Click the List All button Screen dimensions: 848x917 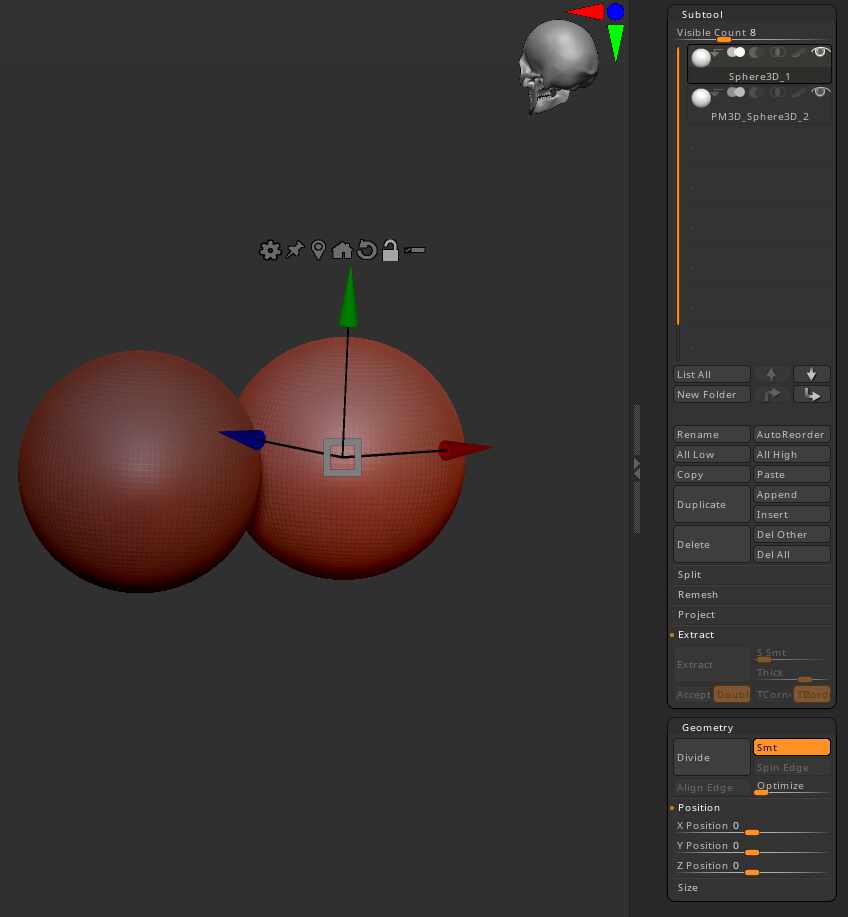click(x=711, y=374)
